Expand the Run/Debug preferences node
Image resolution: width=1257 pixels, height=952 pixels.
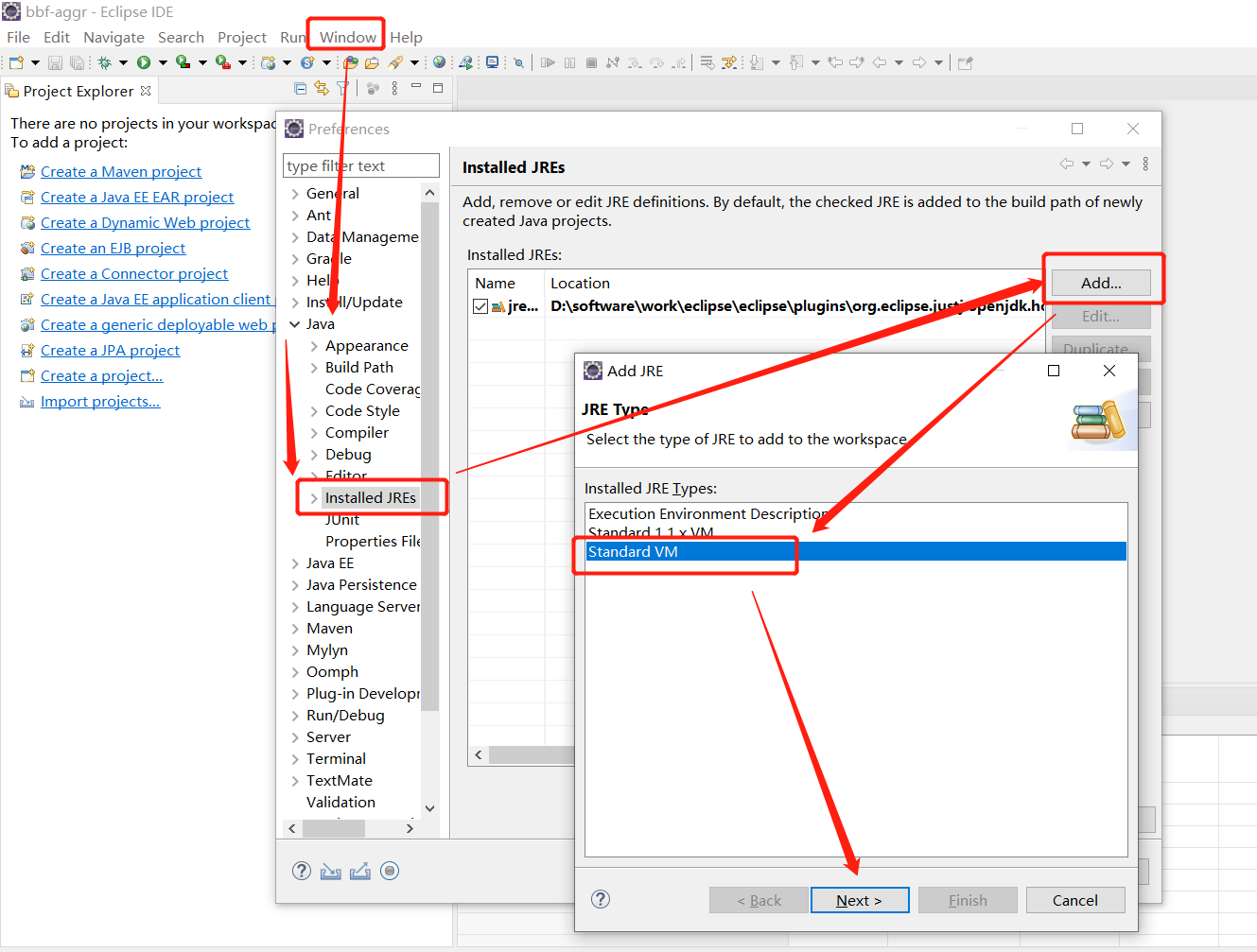click(294, 716)
